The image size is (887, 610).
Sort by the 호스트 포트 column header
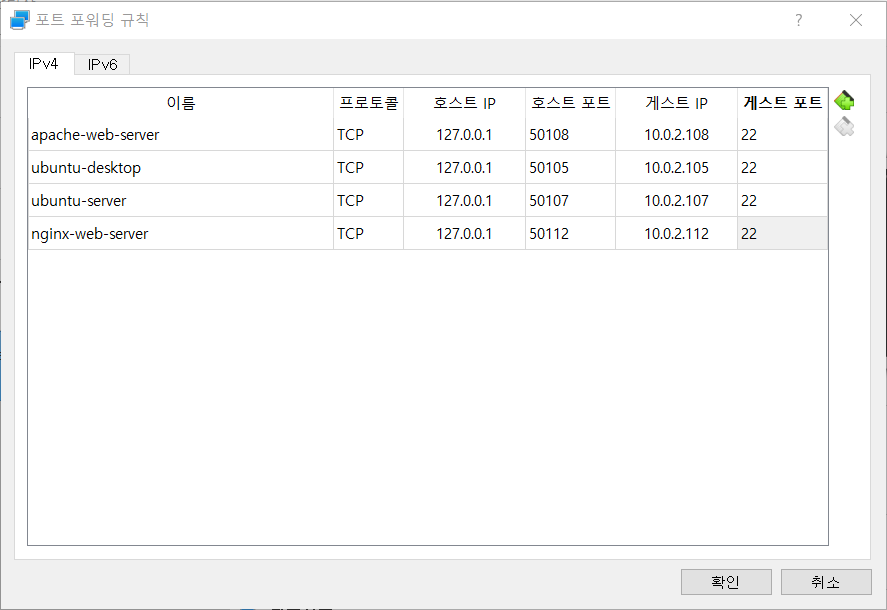(570, 103)
